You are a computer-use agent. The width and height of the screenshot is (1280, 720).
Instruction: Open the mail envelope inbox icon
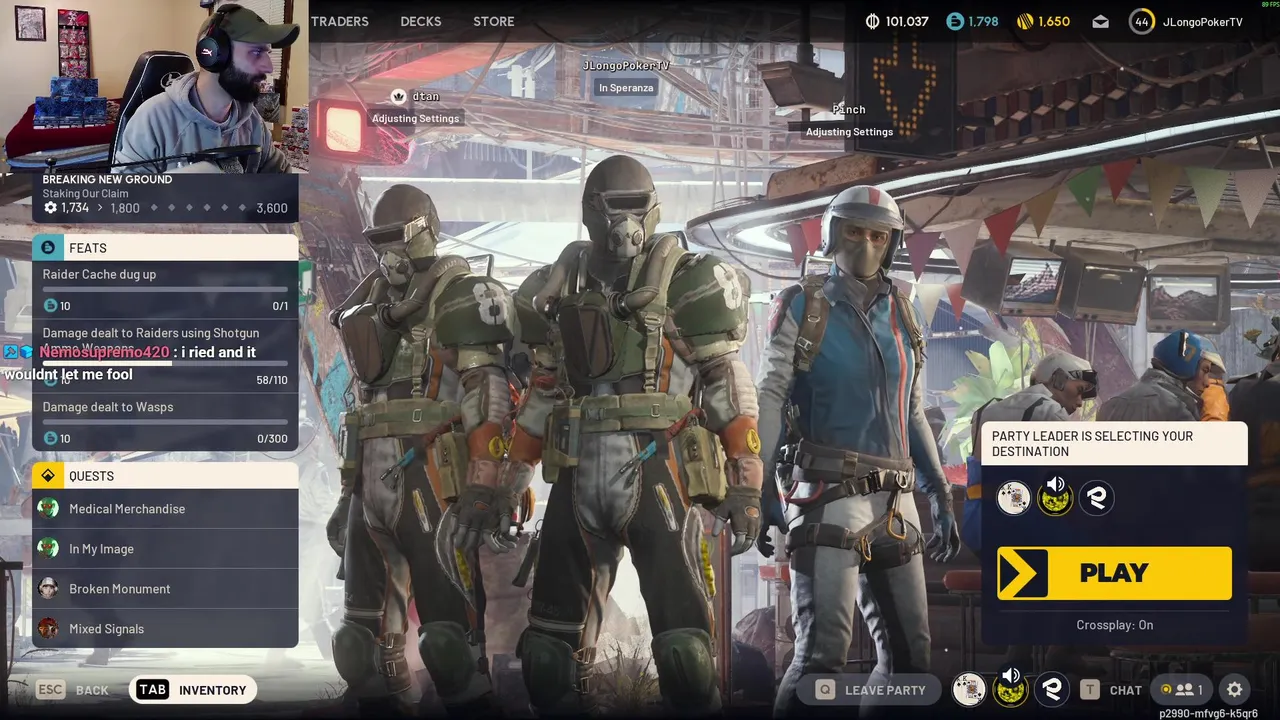(1100, 21)
